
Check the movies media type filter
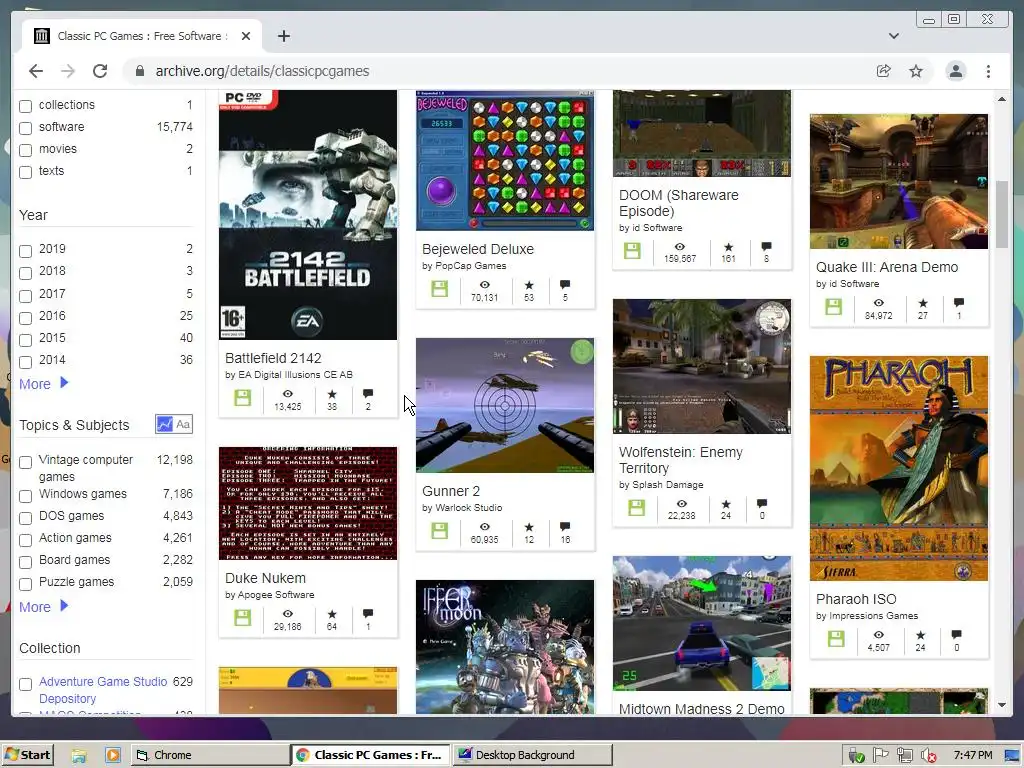[25, 150]
